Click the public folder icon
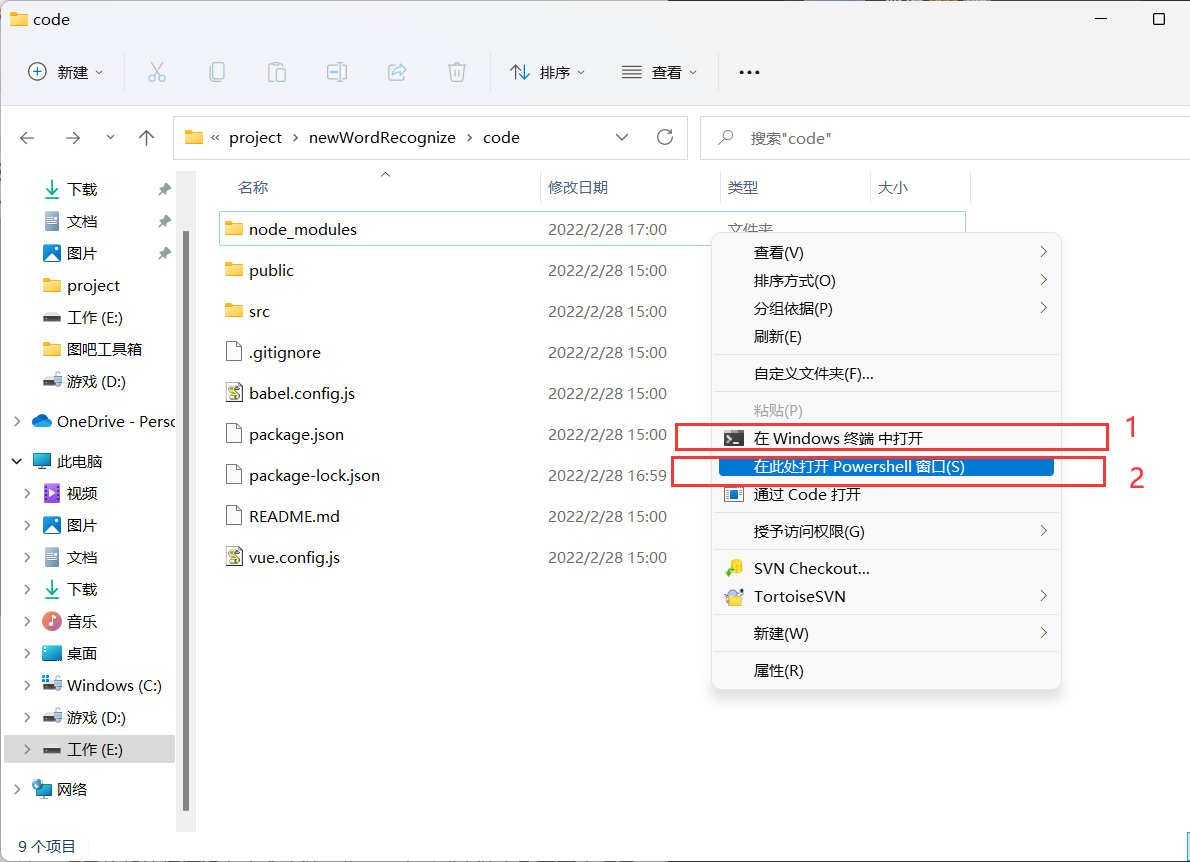 point(234,269)
